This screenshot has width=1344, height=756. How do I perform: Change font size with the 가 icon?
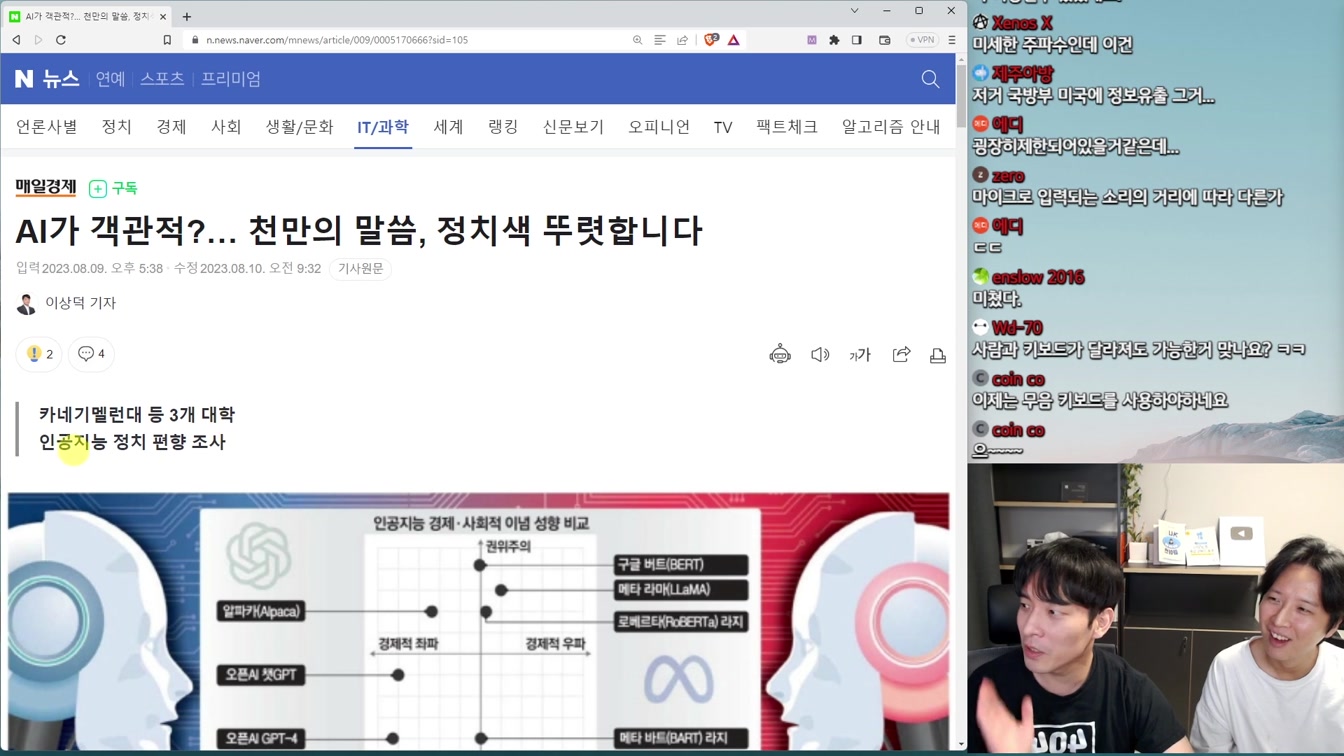860,355
